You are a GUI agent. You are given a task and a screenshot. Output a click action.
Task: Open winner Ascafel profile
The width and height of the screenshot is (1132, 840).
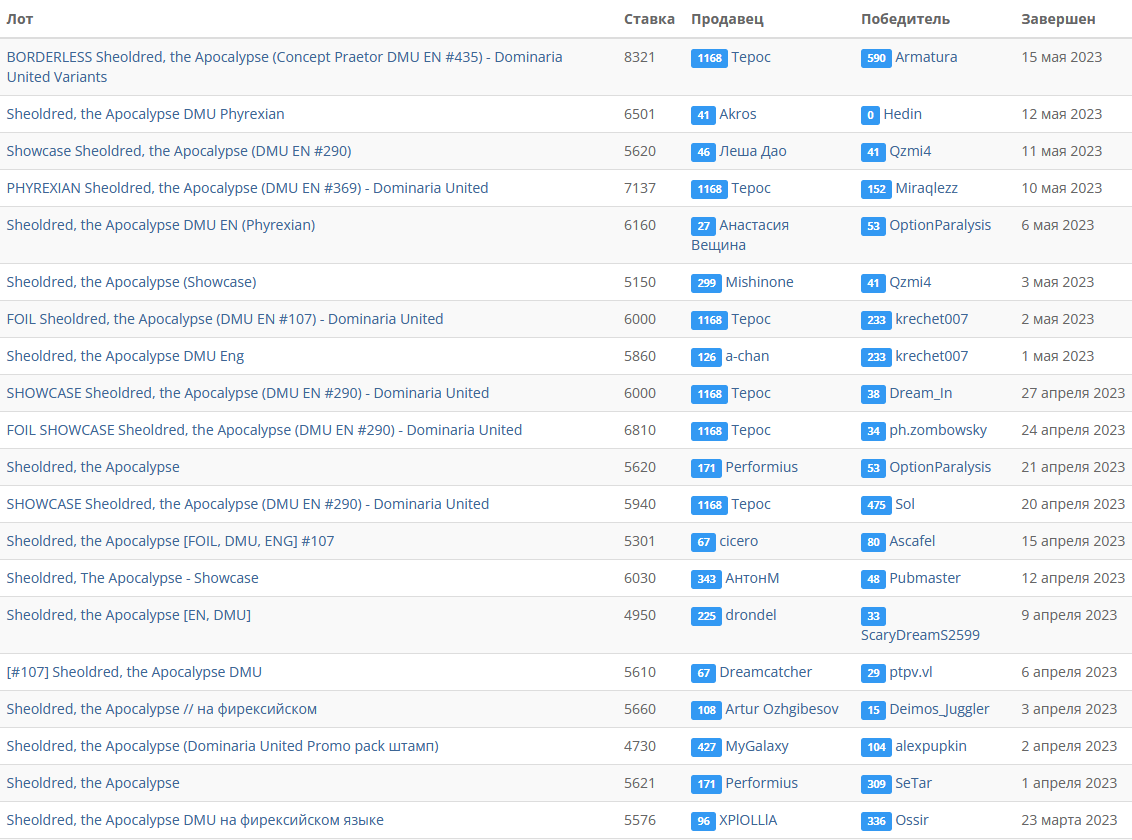coord(912,541)
